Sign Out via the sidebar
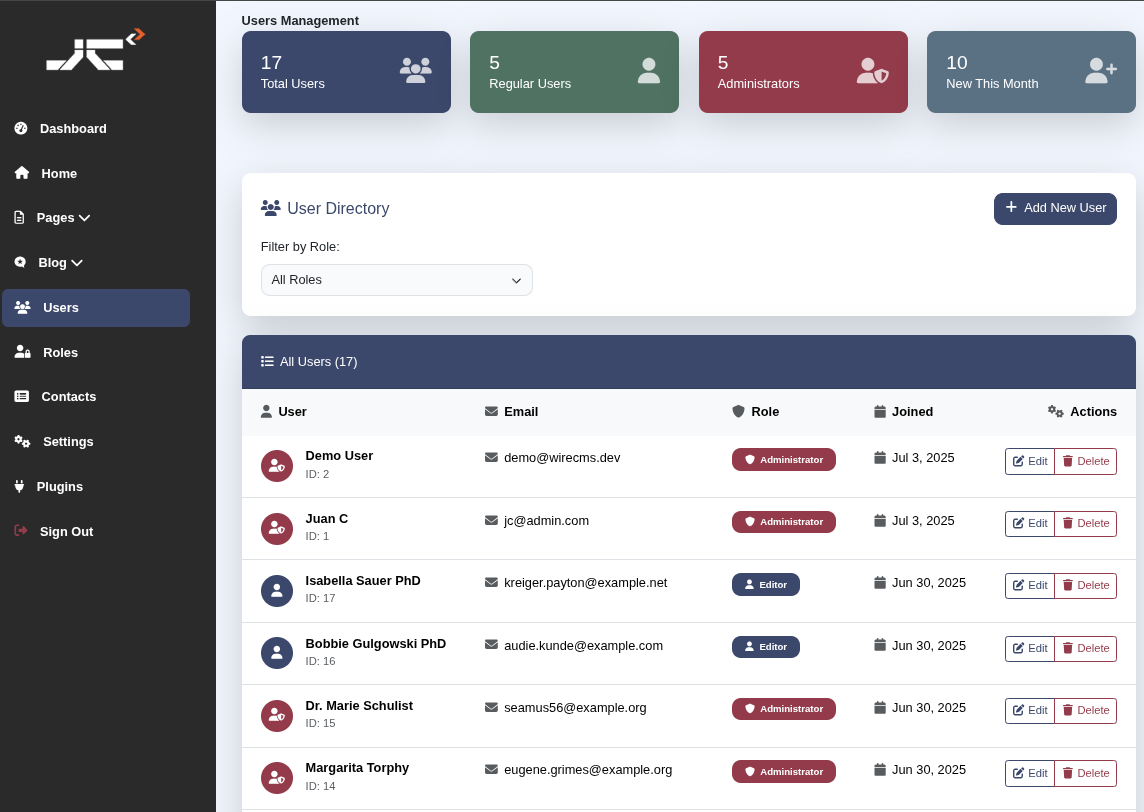This screenshot has width=1144, height=812. click(96, 531)
